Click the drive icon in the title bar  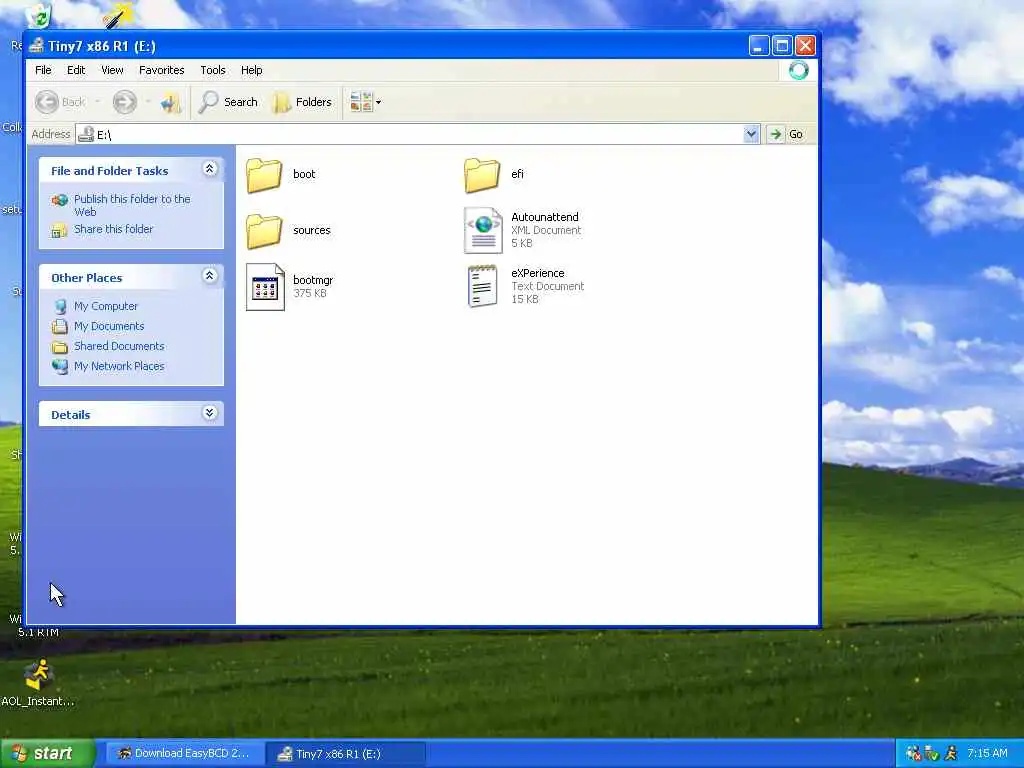point(37,46)
